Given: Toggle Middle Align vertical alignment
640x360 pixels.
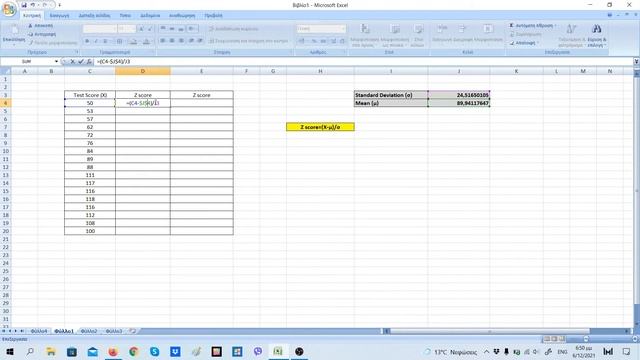Looking at the screenshot, I should pyautogui.click(x=172, y=29).
